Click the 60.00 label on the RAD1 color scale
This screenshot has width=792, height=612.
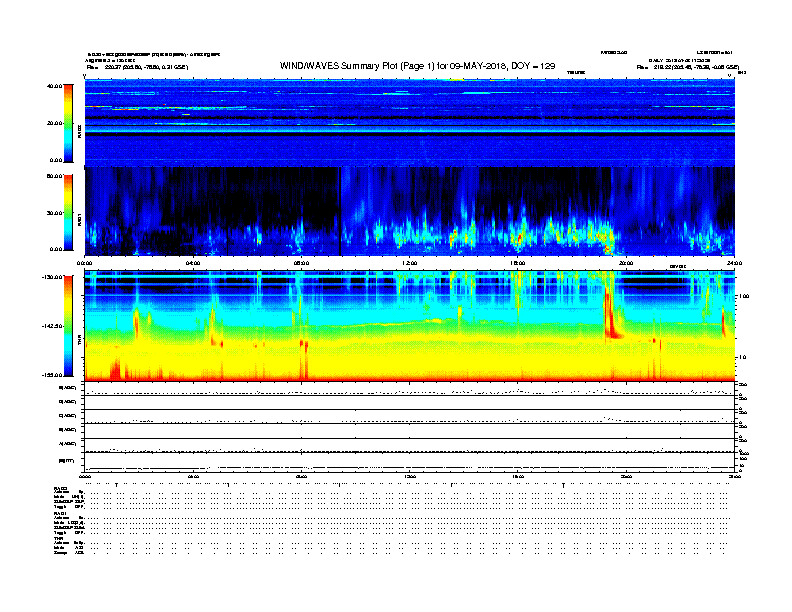(54, 176)
